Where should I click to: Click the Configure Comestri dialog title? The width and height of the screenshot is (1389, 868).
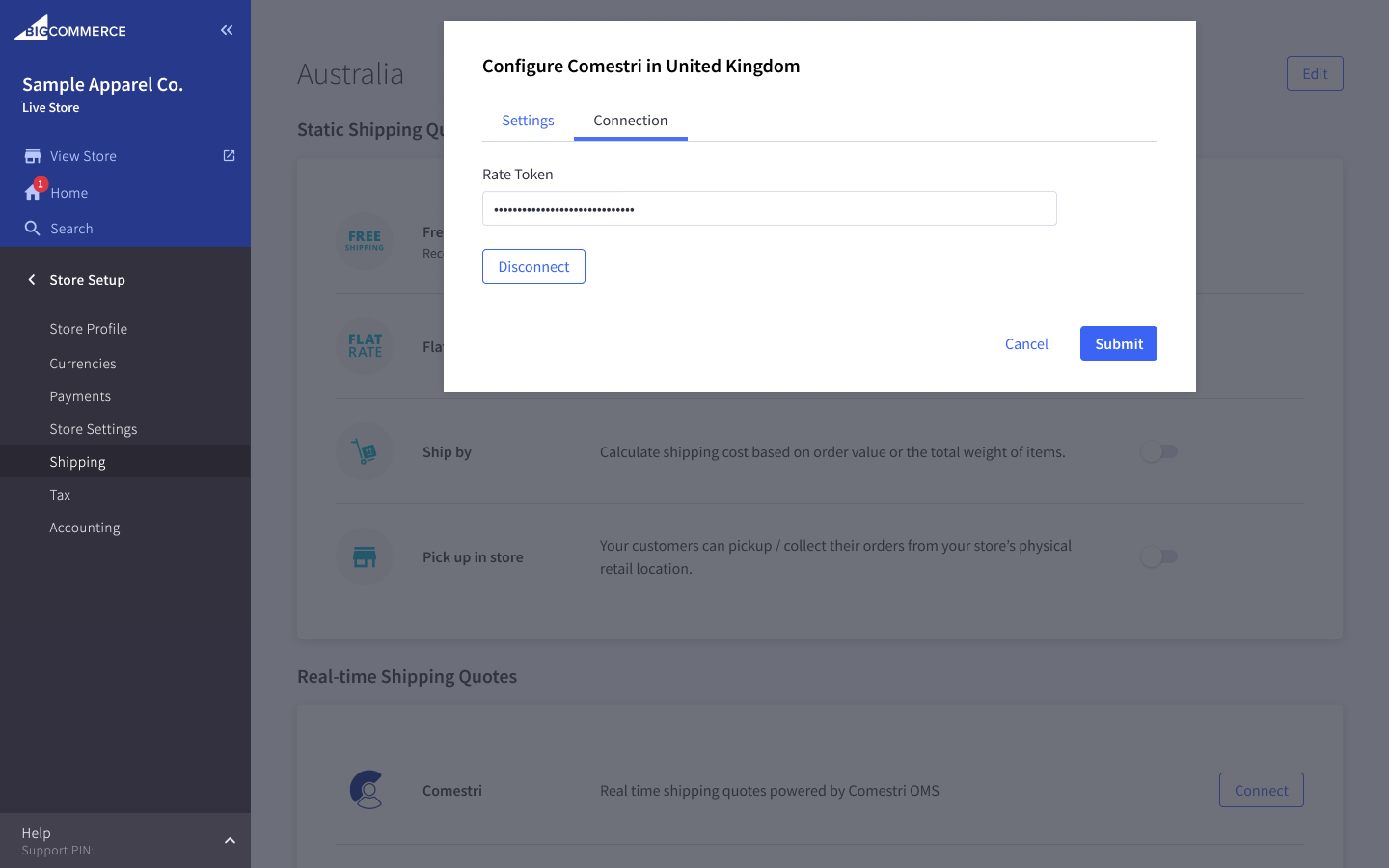pyautogui.click(x=640, y=66)
